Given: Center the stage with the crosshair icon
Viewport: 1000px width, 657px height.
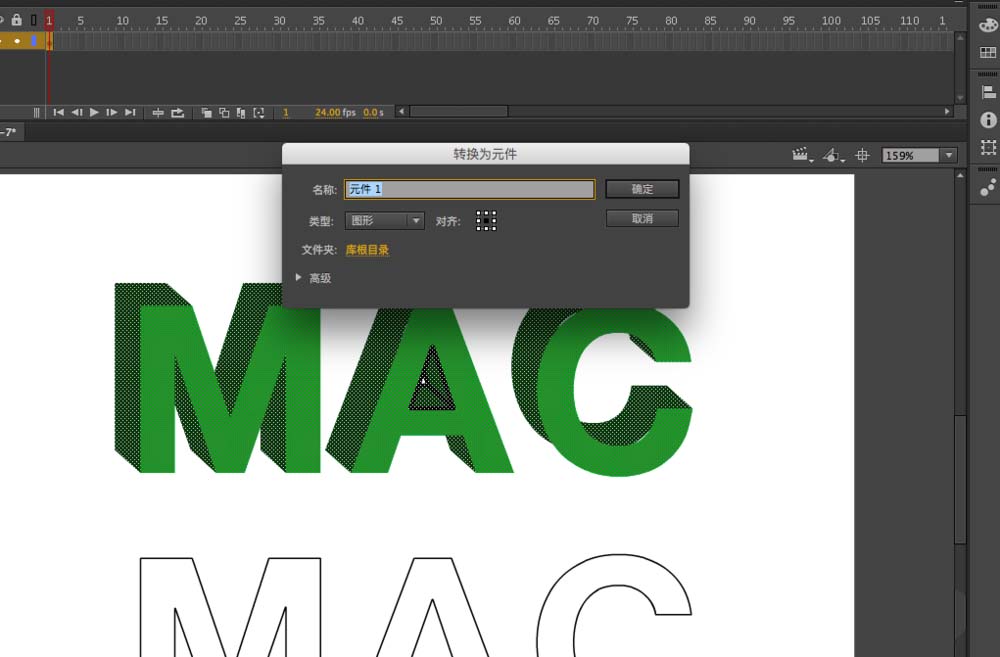Looking at the screenshot, I should pos(862,155).
